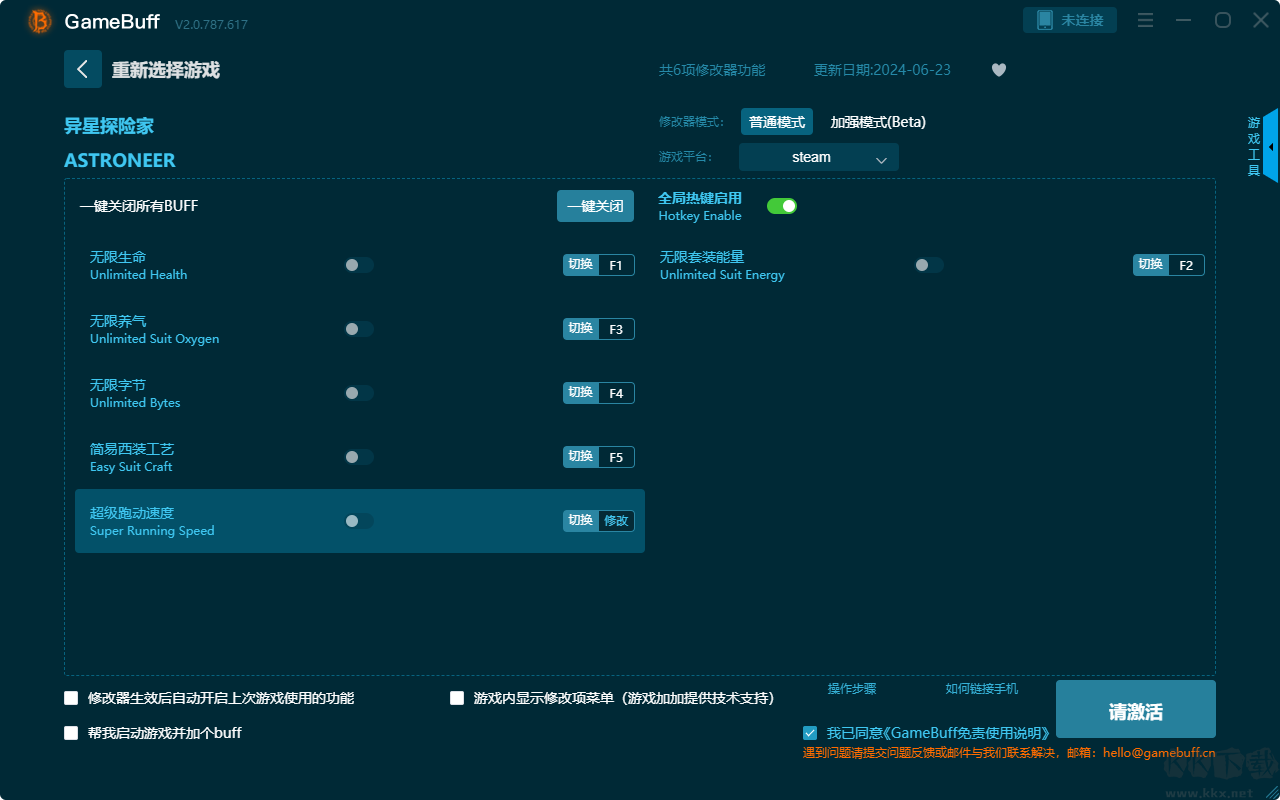The width and height of the screenshot is (1280, 800).
Task: Minimize the GameBuff window
Action: (1184, 20)
